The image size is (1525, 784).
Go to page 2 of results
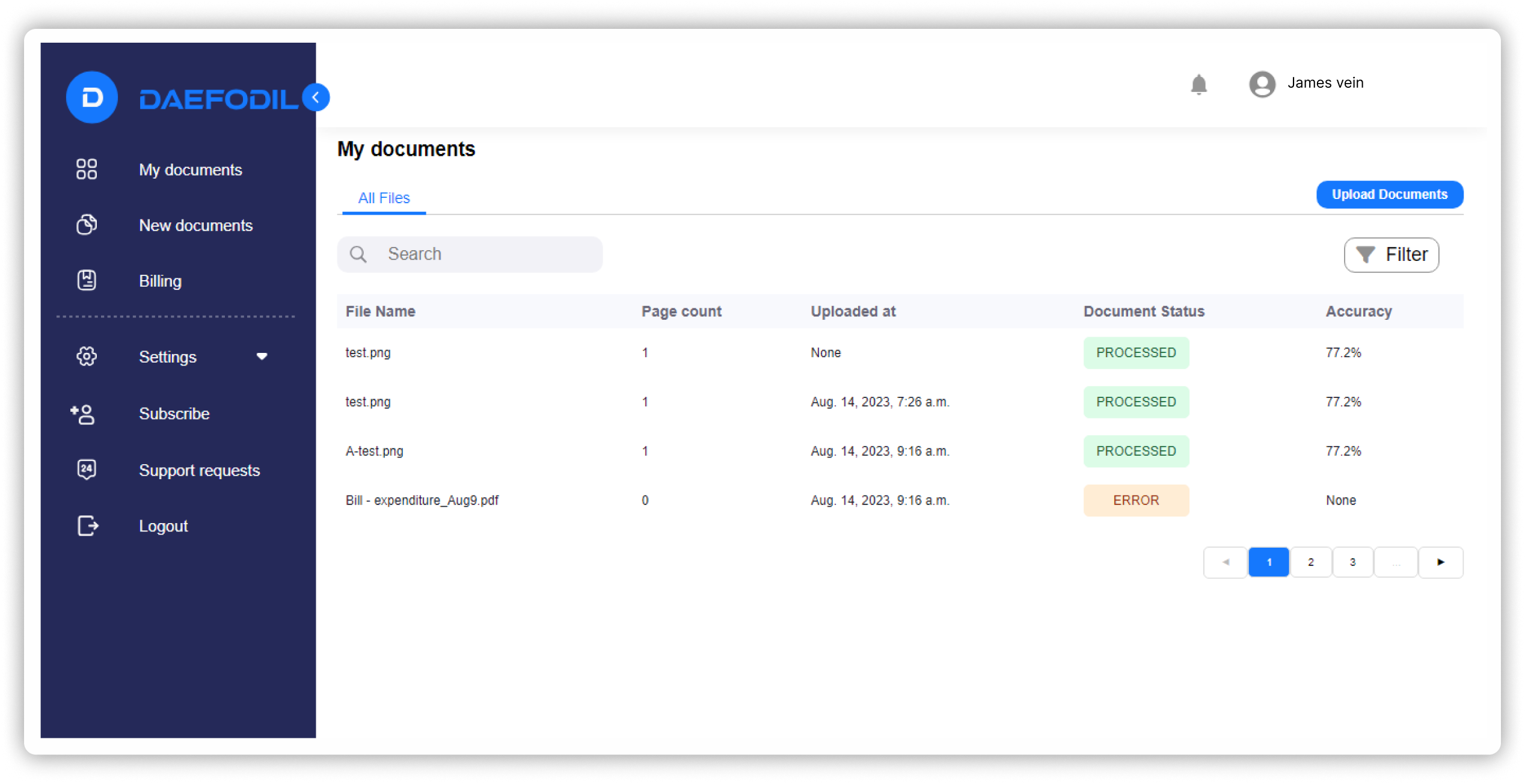(1310, 562)
